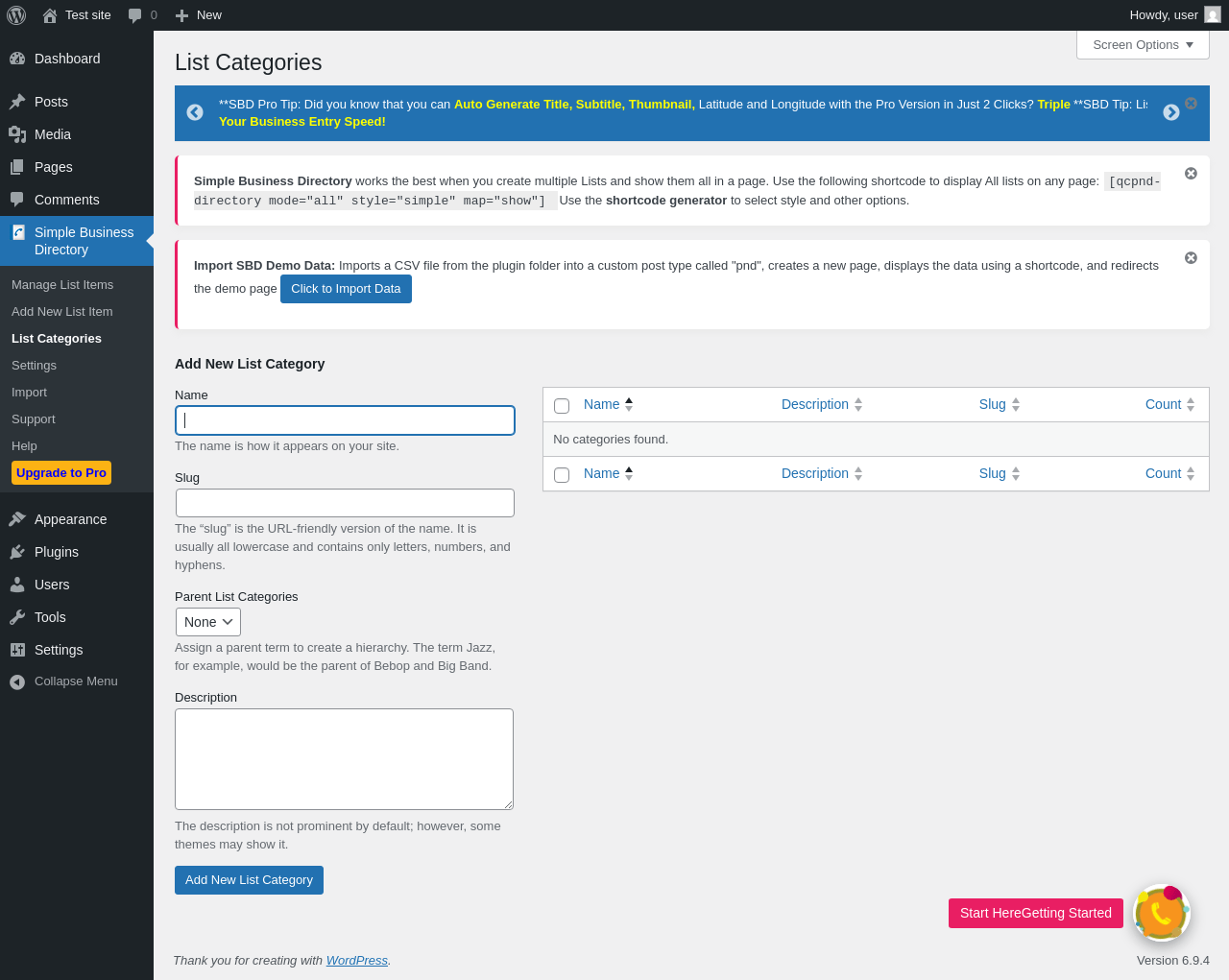This screenshot has height=980, width=1229.
Task: Click "Version 6.9.4" footer text
Action: pos(1173,961)
